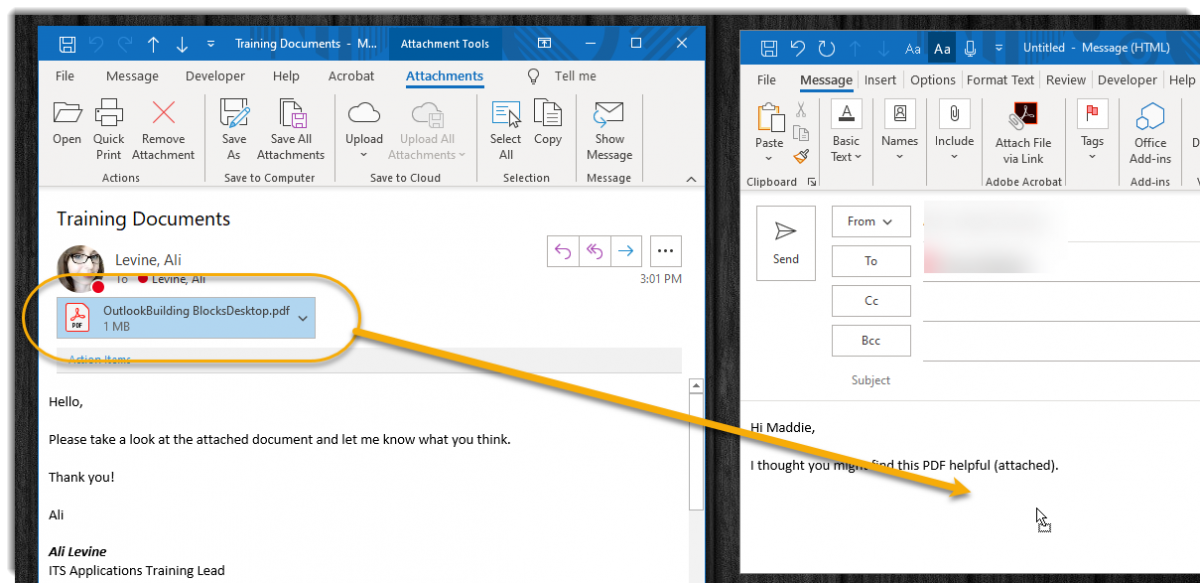
Task: Toggle Select All for attachments
Action: [x=505, y=127]
